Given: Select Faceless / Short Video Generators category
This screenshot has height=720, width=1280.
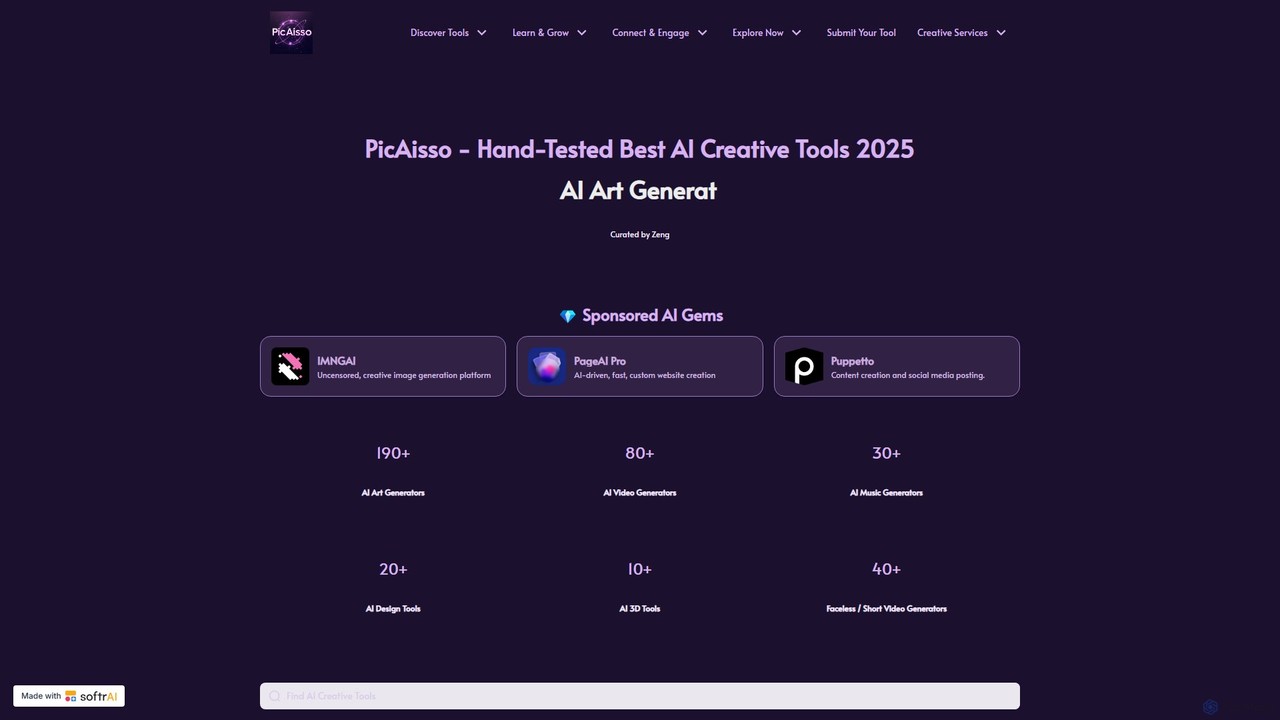Looking at the screenshot, I should 886,609.
